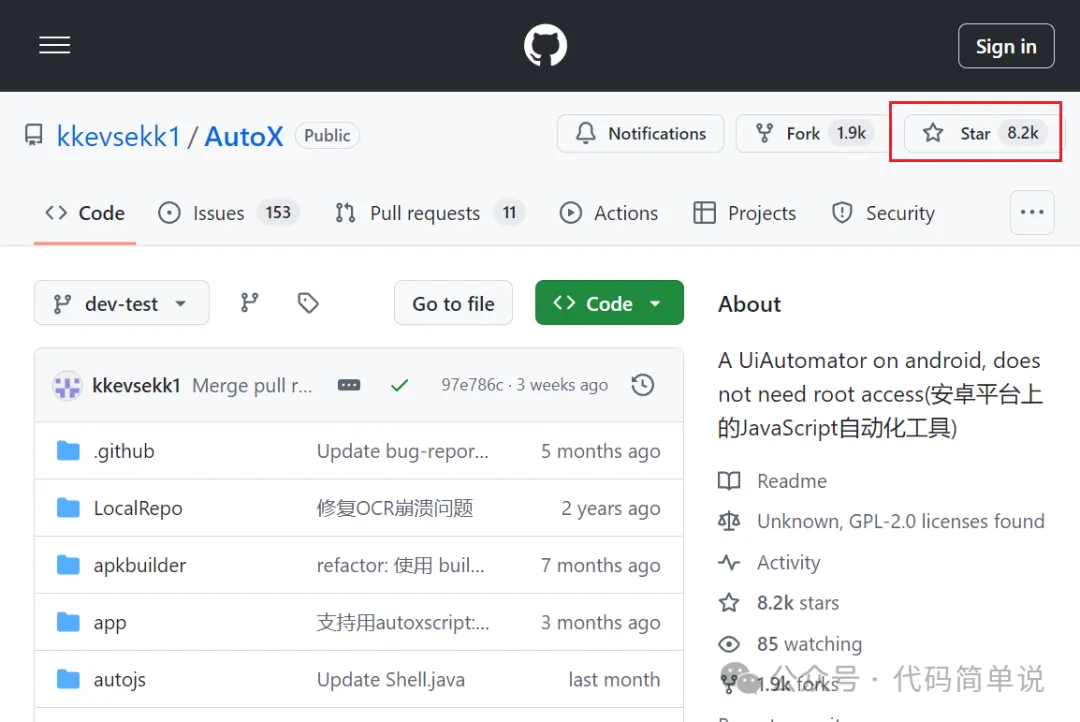Click the star icon beside 8.2k stars
Screen dimensions: 1080x722
click(x=729, y=603)
